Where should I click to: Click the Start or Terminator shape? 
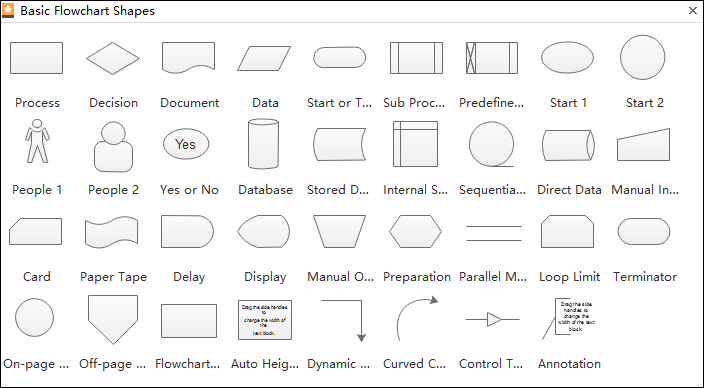pyautogui.click(x=339, y=57)
